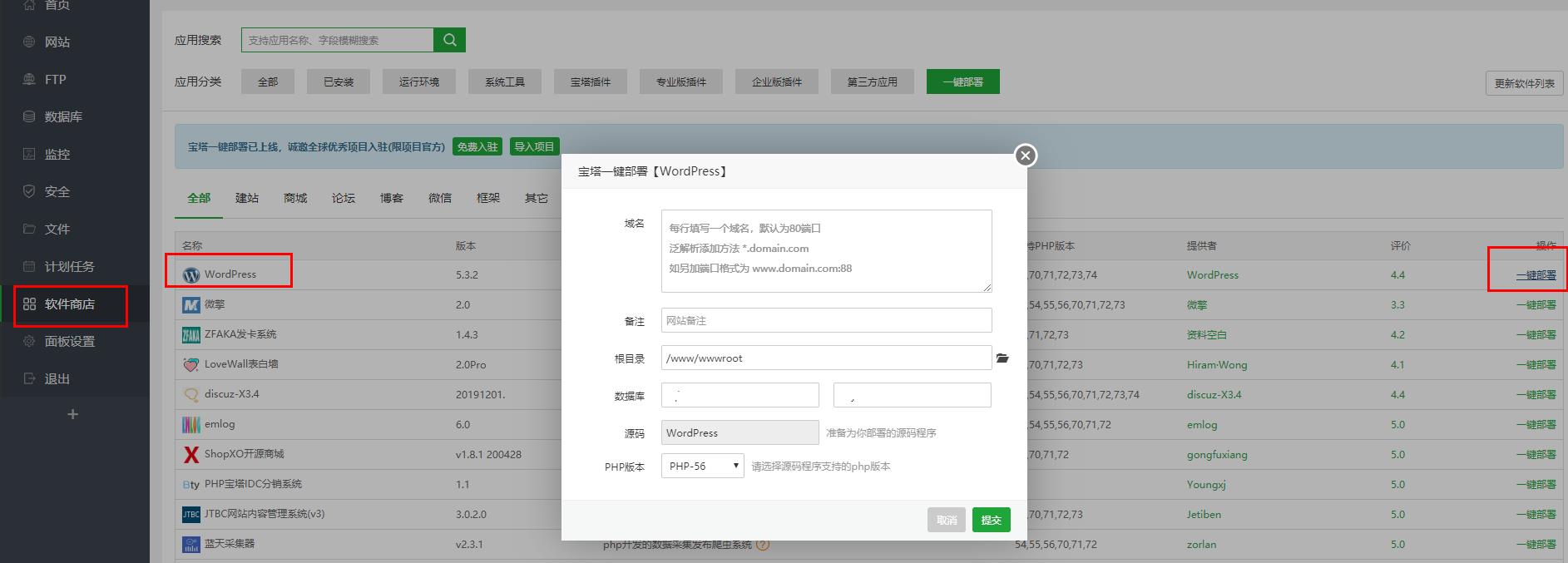The height and width of the screenshot is (563, 1568).
Task: Switch to the 商城 tab
Action: 295,198
